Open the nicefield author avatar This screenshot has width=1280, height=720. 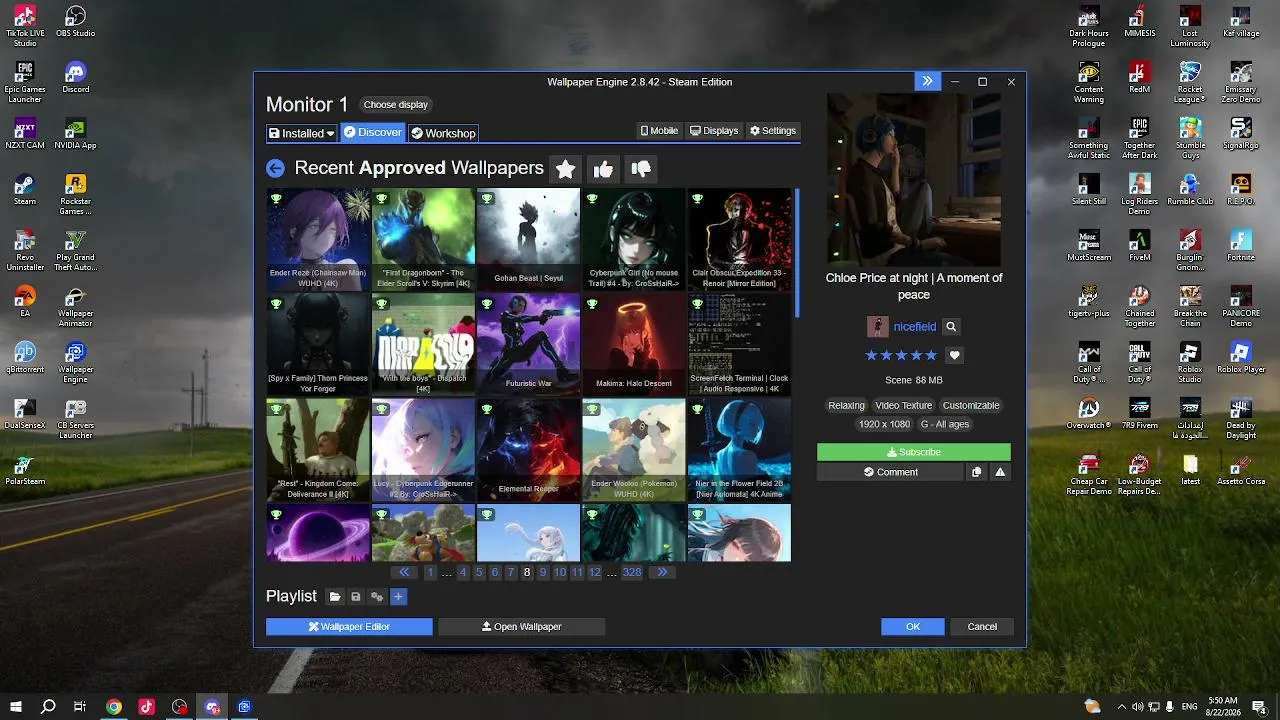[x=877, y=327]
